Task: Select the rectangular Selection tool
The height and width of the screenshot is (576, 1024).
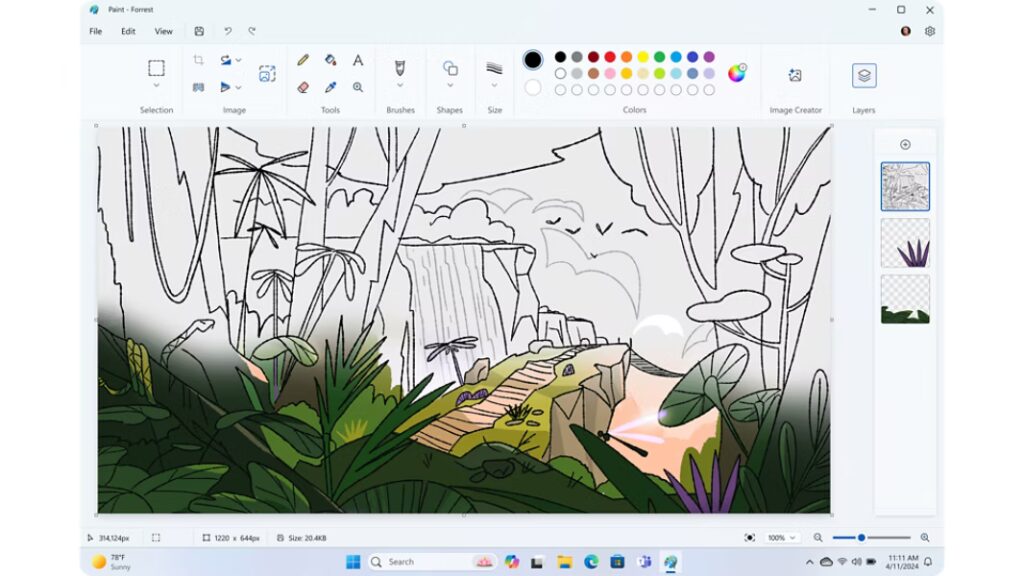Action: pos(156,68)
